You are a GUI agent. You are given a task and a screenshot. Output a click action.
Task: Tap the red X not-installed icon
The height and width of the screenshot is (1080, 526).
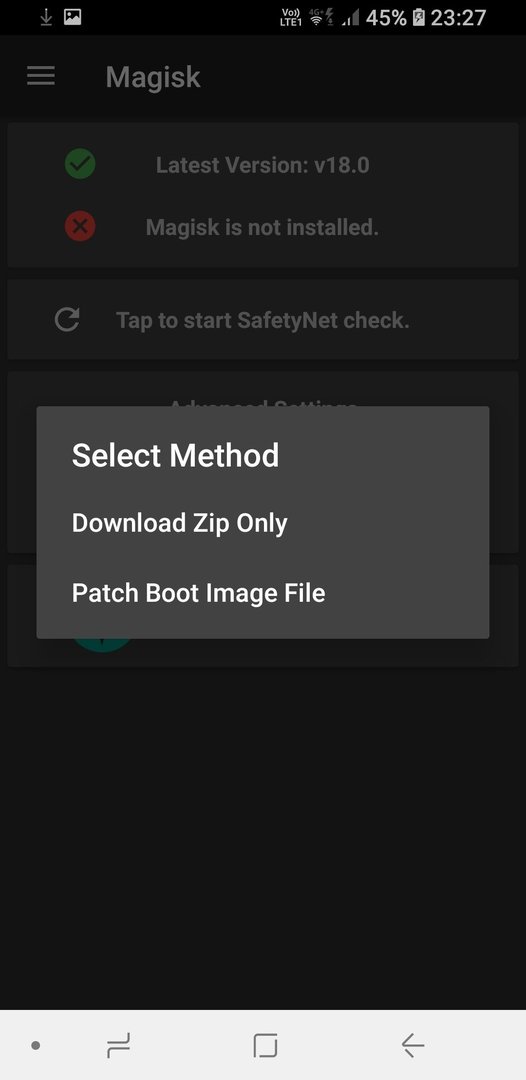tap(80, 227)
